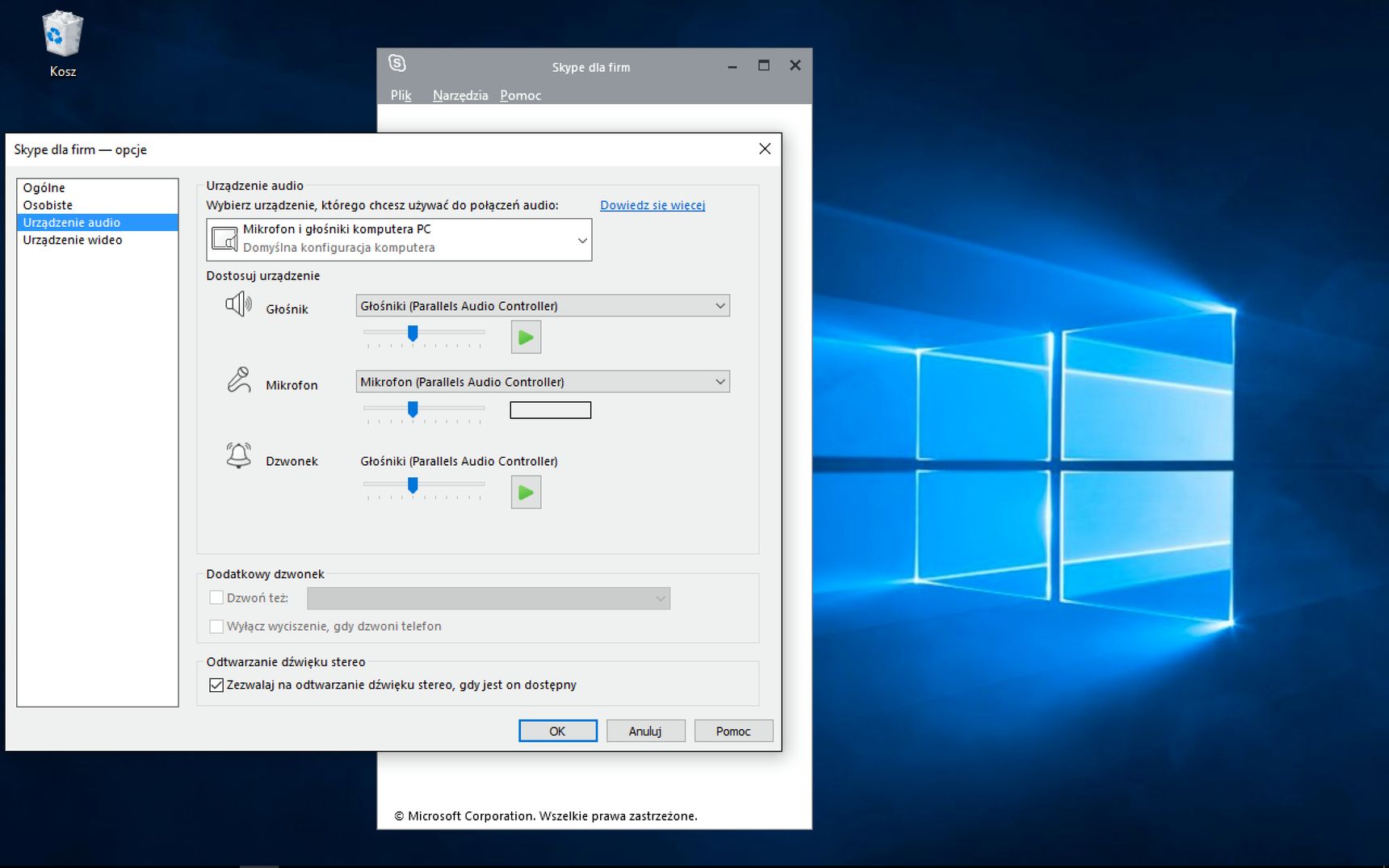Open the Pomoc menu in Skype window

(x=520, y=95)
